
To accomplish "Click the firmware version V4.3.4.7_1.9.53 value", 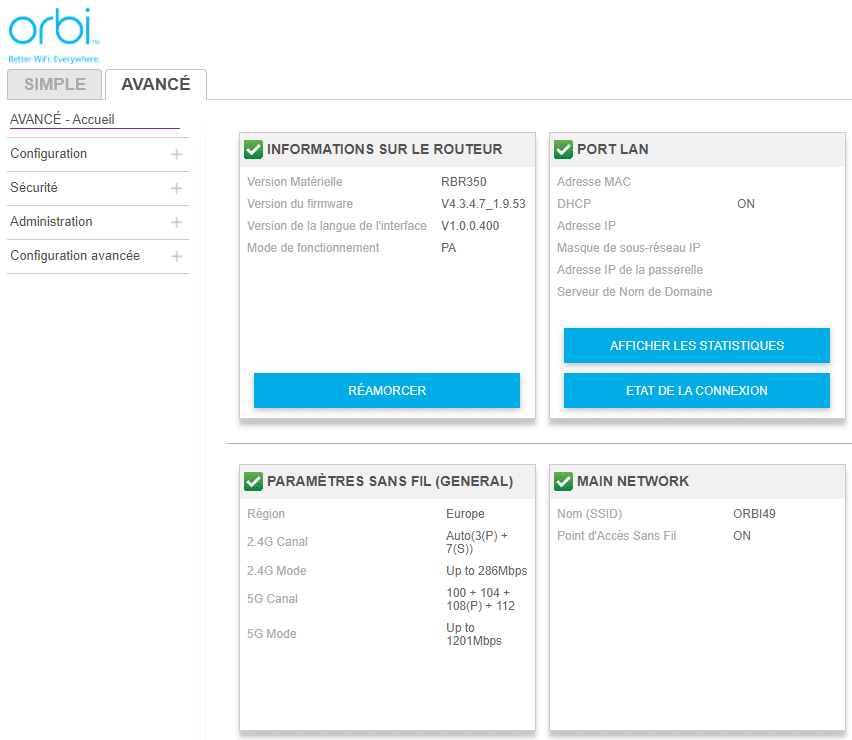I will (x=483, y=204).
